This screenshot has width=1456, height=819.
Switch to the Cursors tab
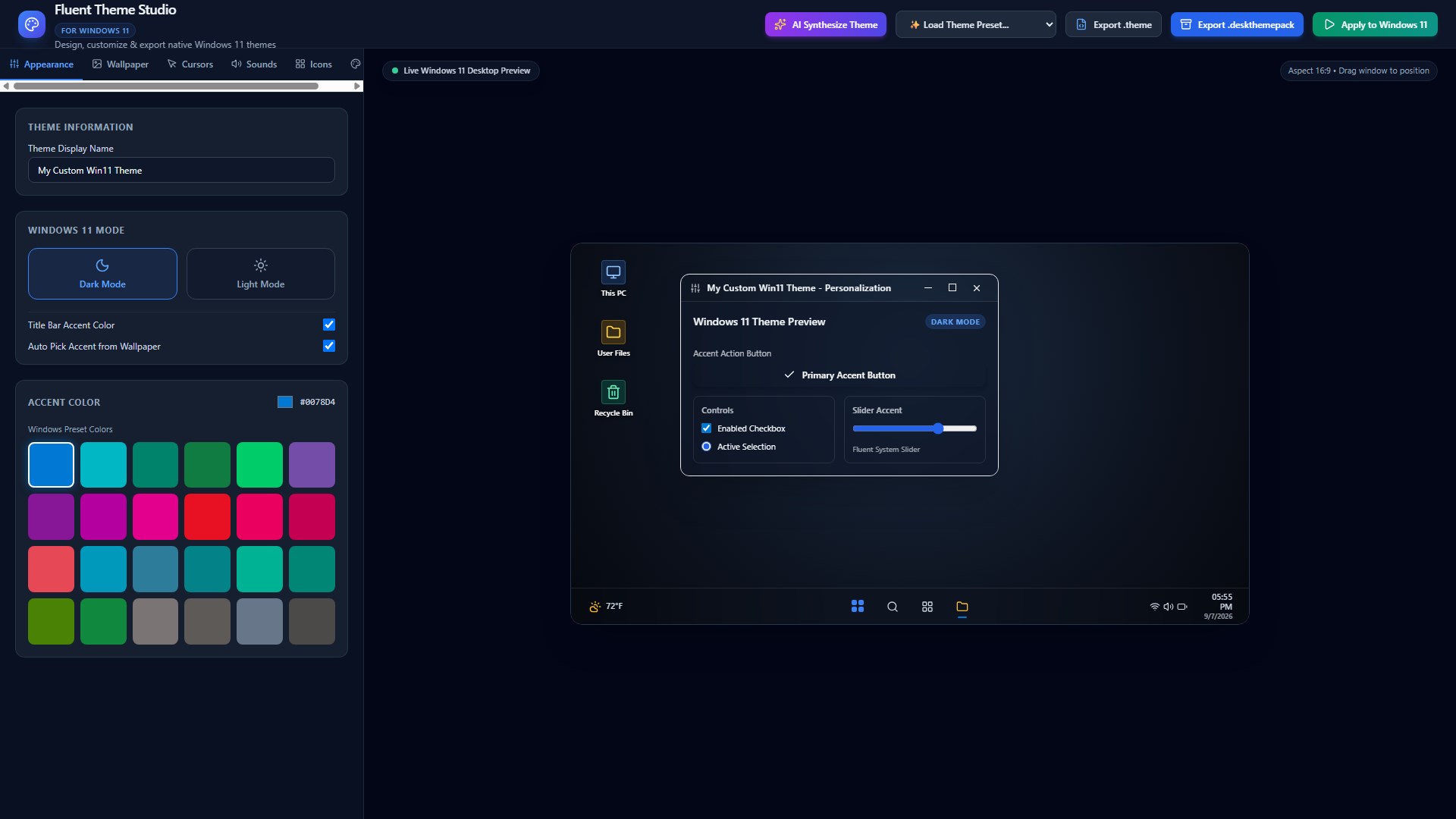[x=190, y=64]
